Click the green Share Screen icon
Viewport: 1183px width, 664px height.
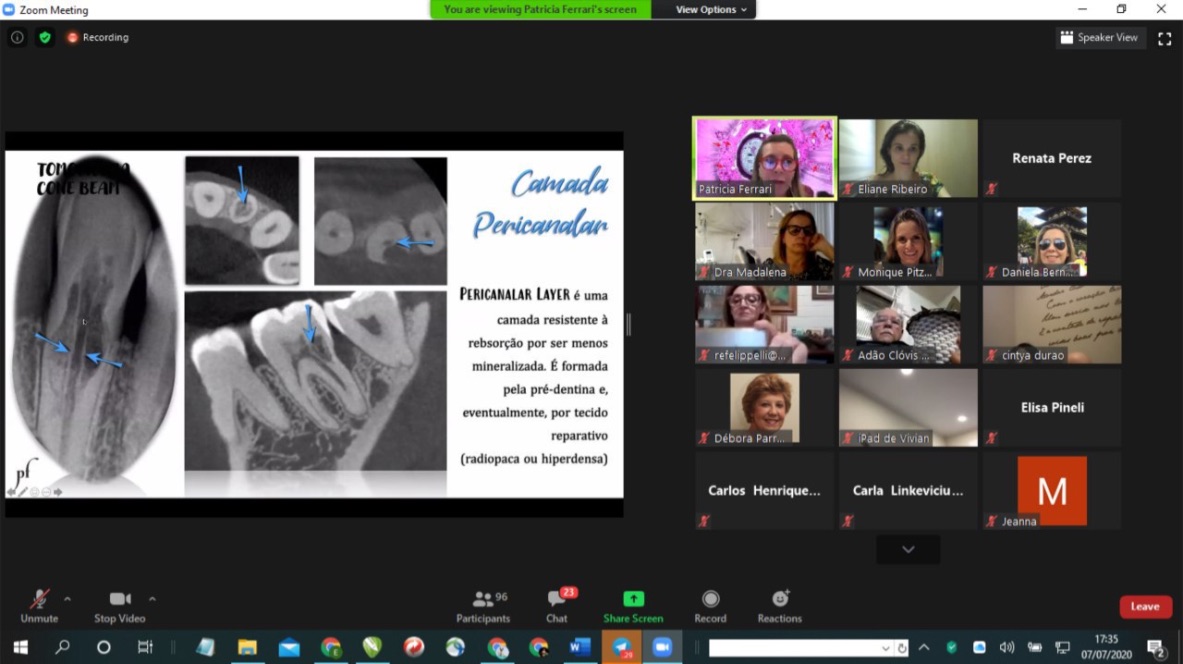pos(633,599)
